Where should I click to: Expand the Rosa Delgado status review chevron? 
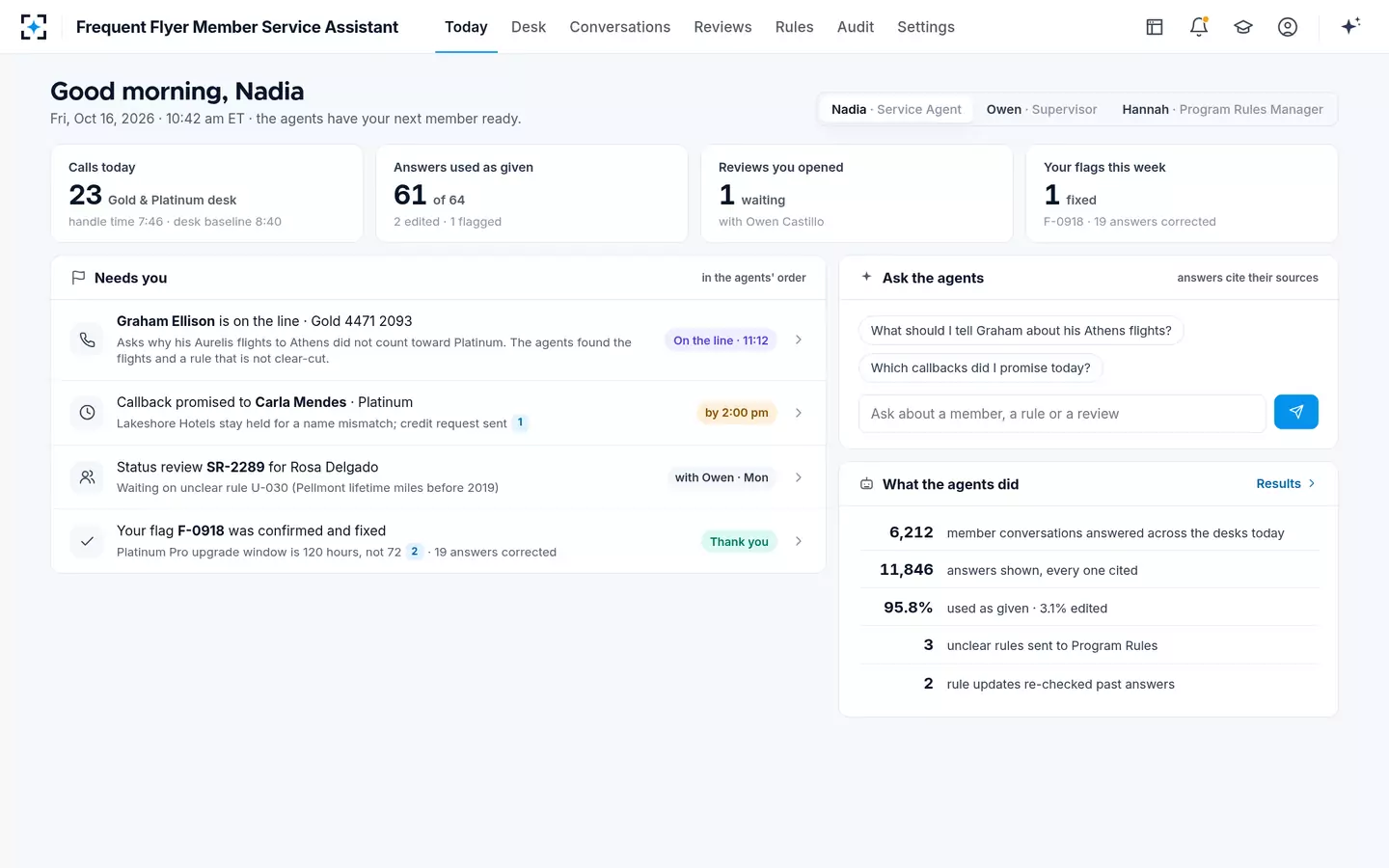click(799, 477)
